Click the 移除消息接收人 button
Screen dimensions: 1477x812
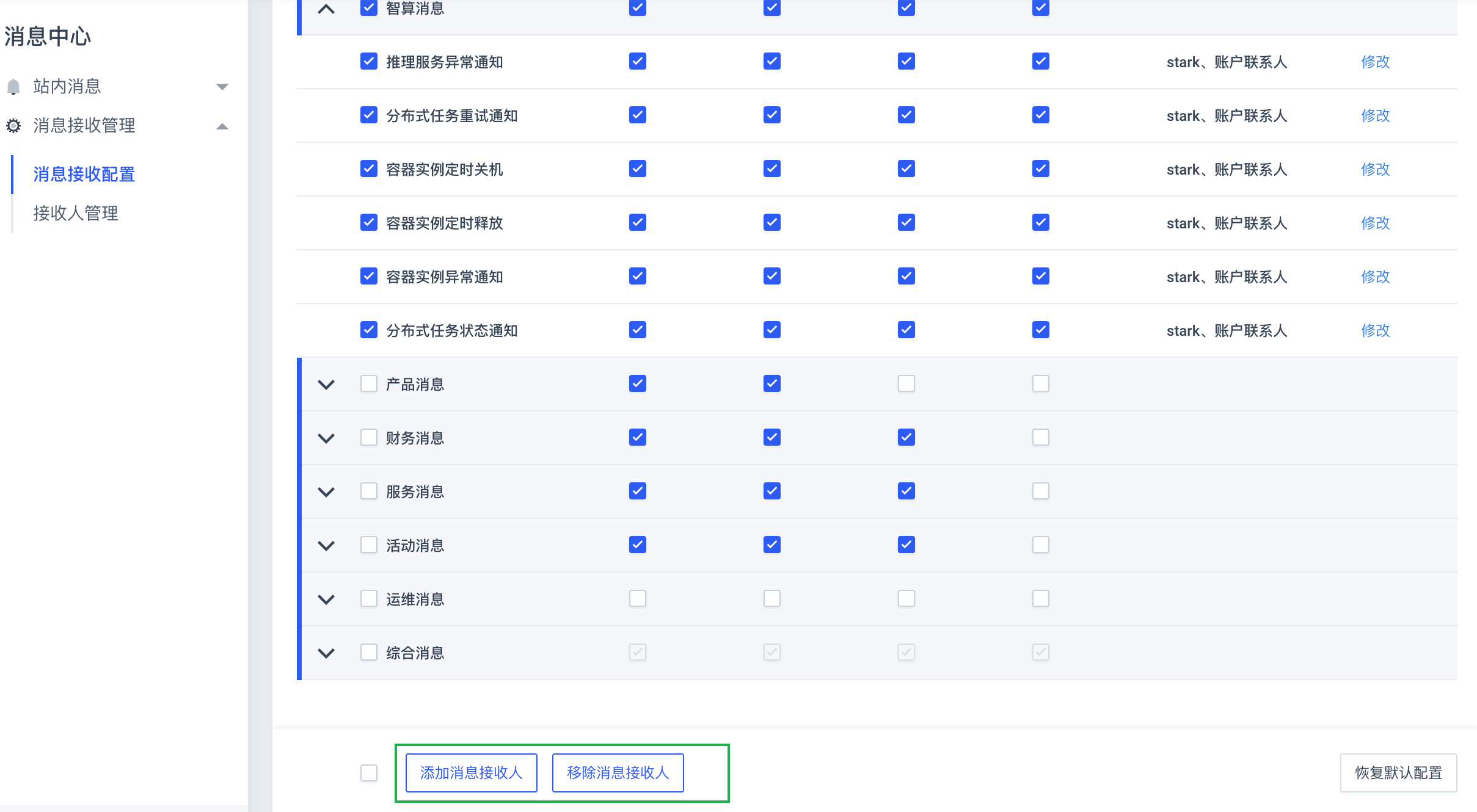(618, 773)
